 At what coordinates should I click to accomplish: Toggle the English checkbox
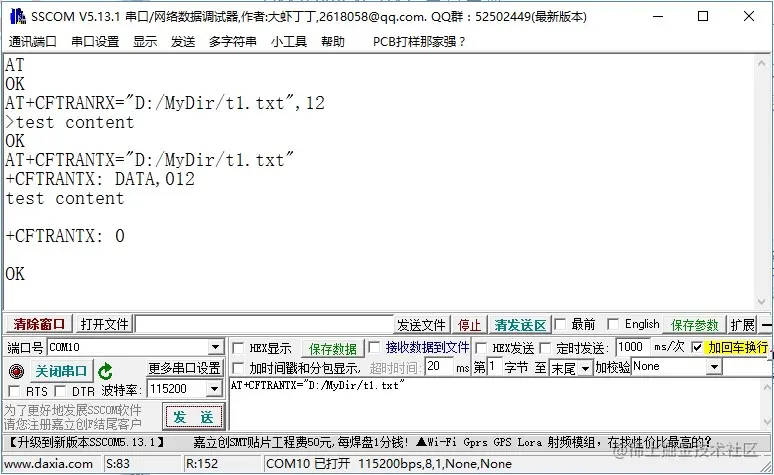click(613, 324)
